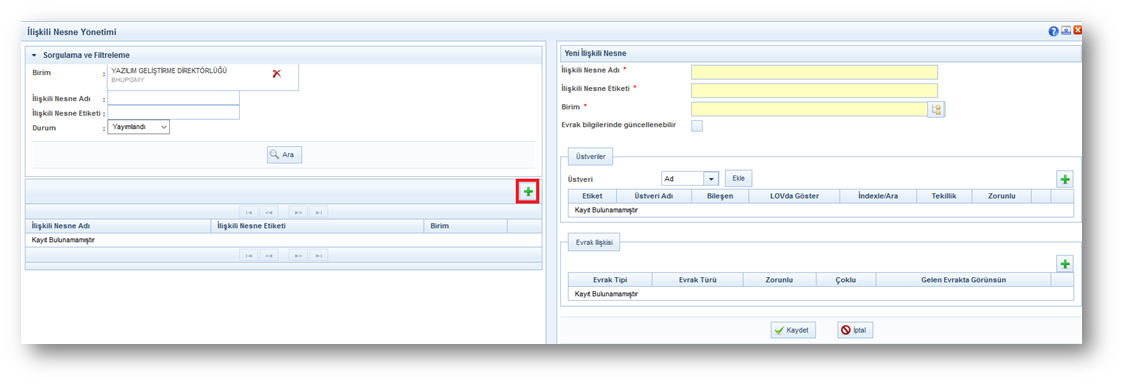The height and width of the screenshot is (386, 1124).
Task: Click the green plus to add new İlişkili Nesne in results toolbar
Action: click(528, 192)
